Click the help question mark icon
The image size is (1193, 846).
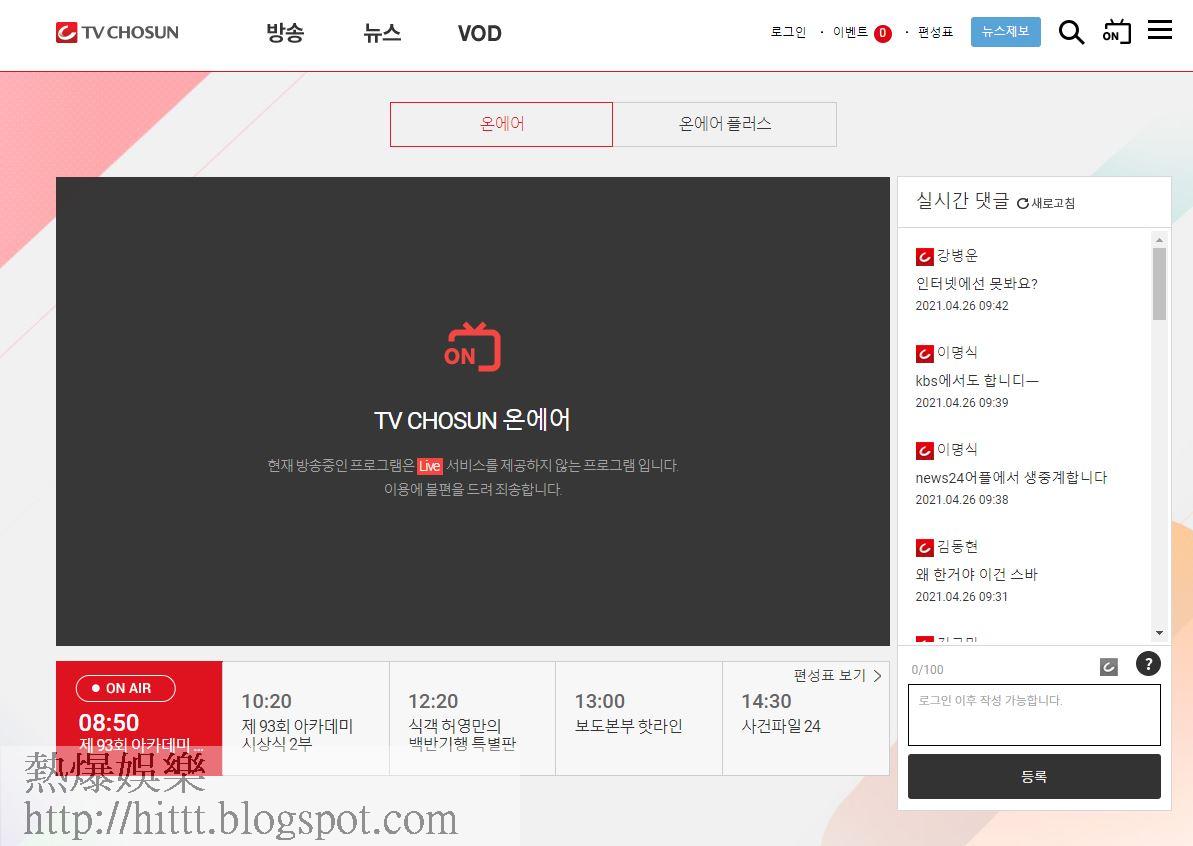(1148, 664)
